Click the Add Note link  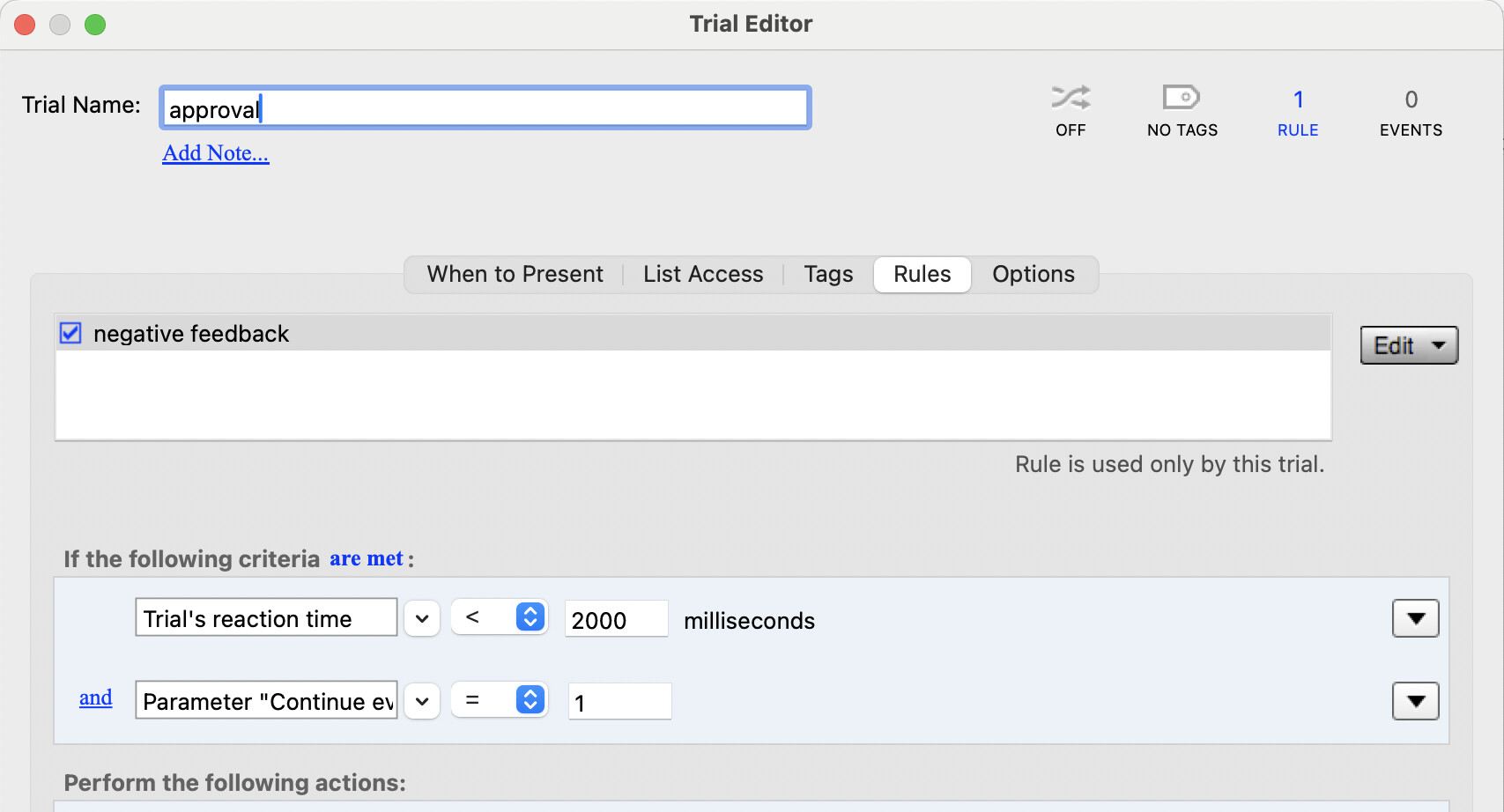pos(216,153)
